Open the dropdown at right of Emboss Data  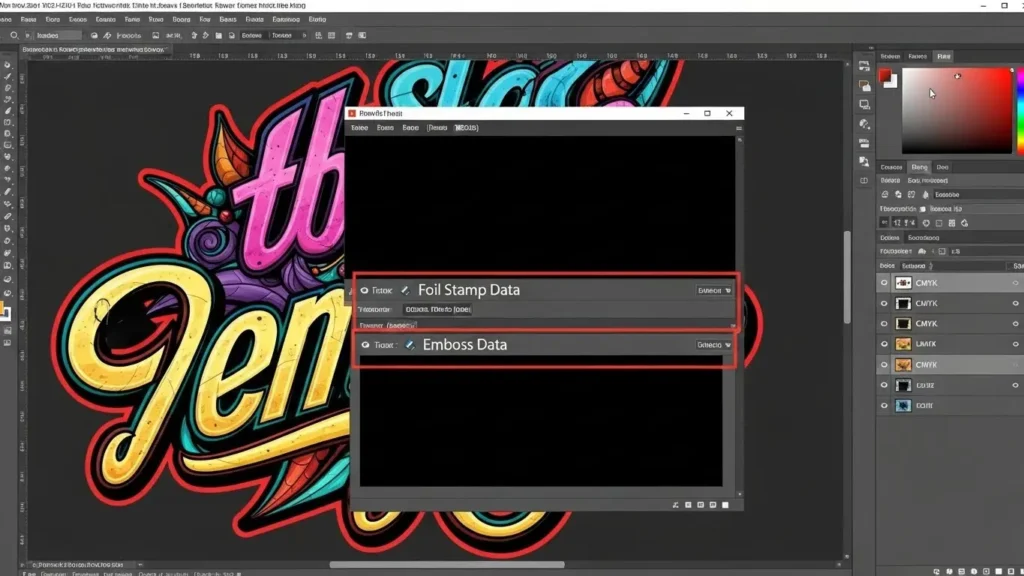pos(714,345)
